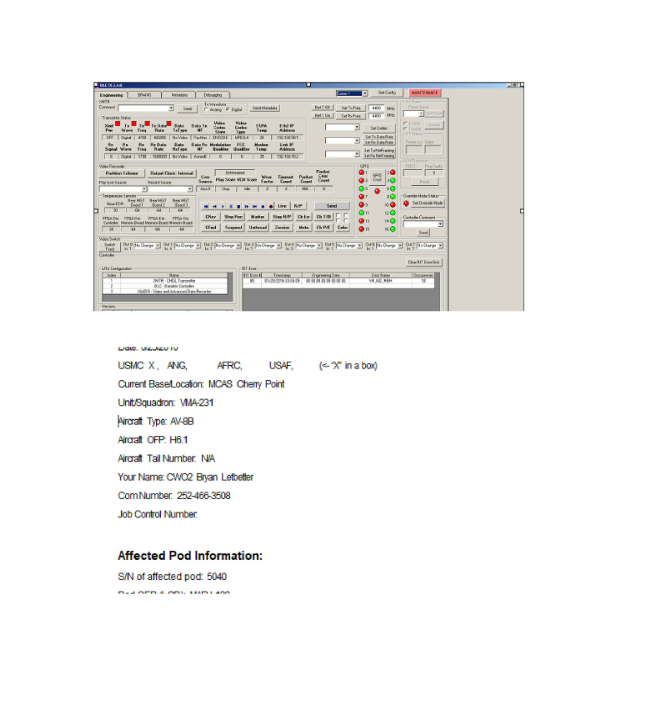Click the Partition Scheme button

pyautogui.click(x=121, y=173)
